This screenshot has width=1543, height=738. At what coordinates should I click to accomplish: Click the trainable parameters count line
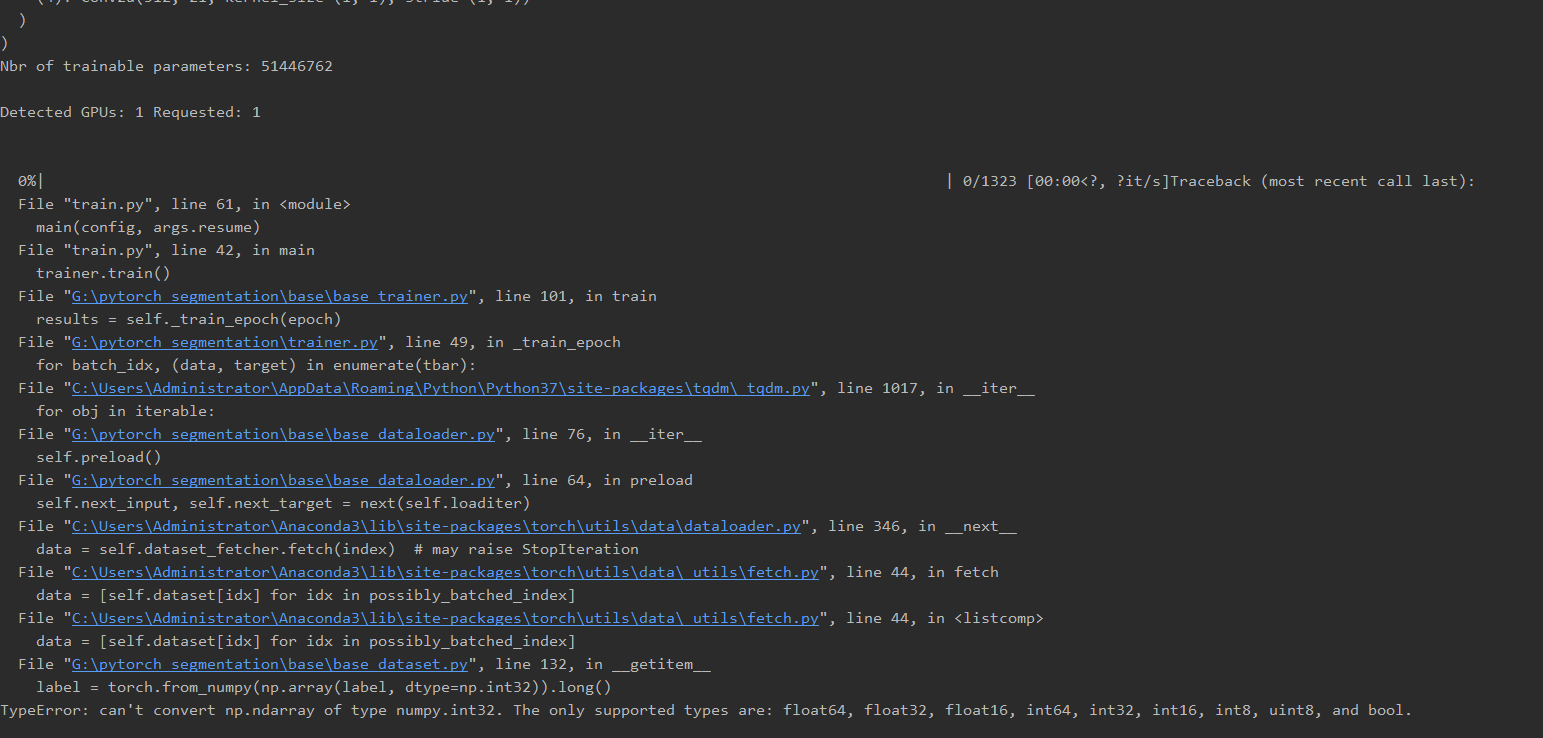coord(165,65)
